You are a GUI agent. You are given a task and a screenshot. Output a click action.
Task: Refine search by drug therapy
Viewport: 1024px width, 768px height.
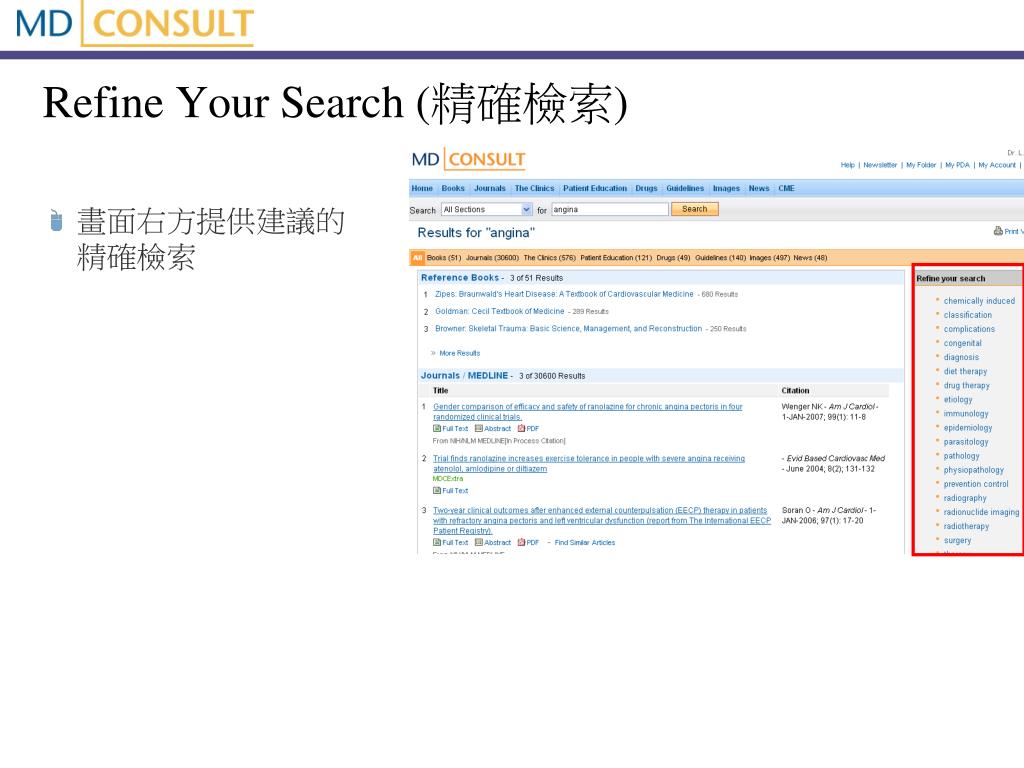pyautogui.click(x=967, y=385)
